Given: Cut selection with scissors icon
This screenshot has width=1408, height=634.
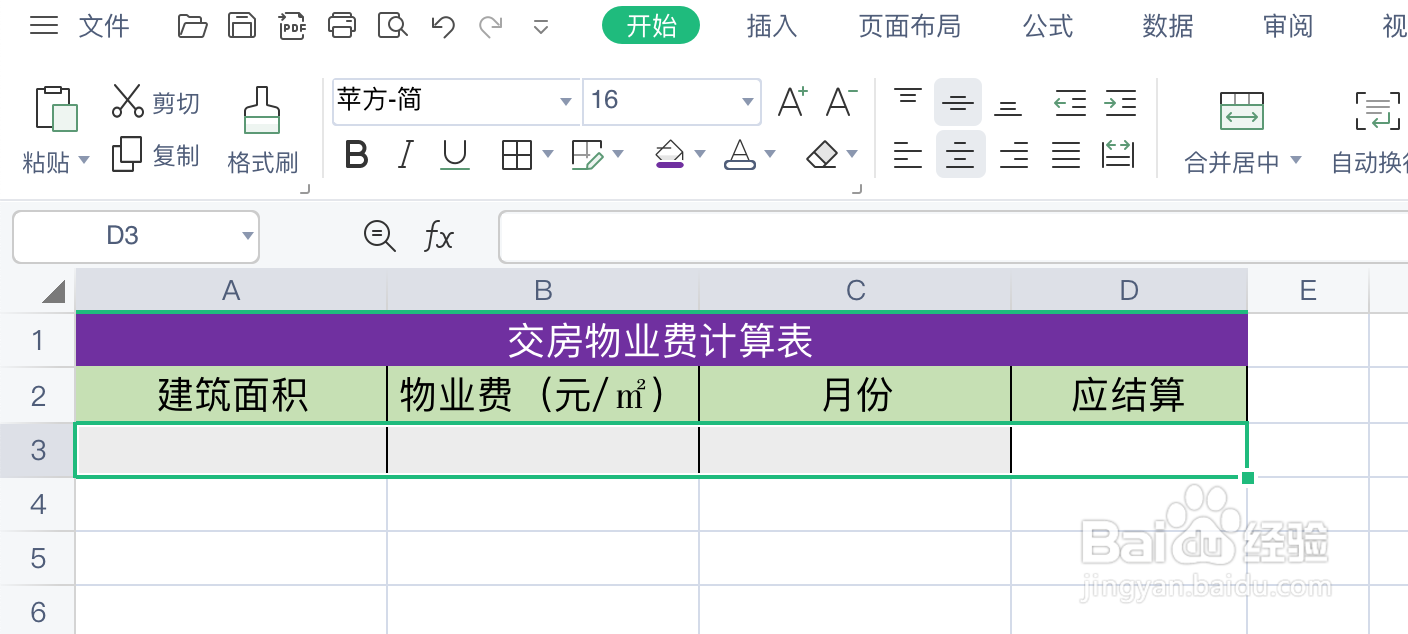Looking at the screenshot, I should (128, 102).
